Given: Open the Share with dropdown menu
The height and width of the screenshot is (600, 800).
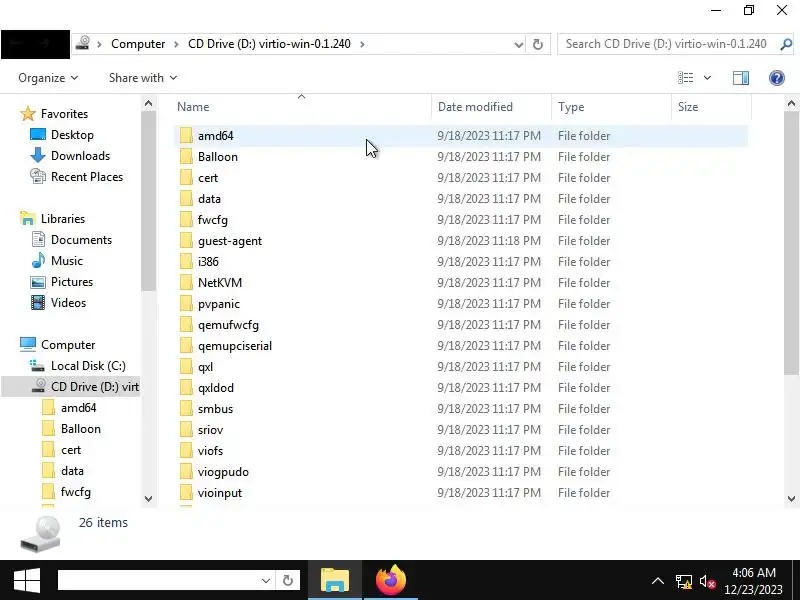Looking at the screenshot, I should pyautogui.click(x=143, y=78).
